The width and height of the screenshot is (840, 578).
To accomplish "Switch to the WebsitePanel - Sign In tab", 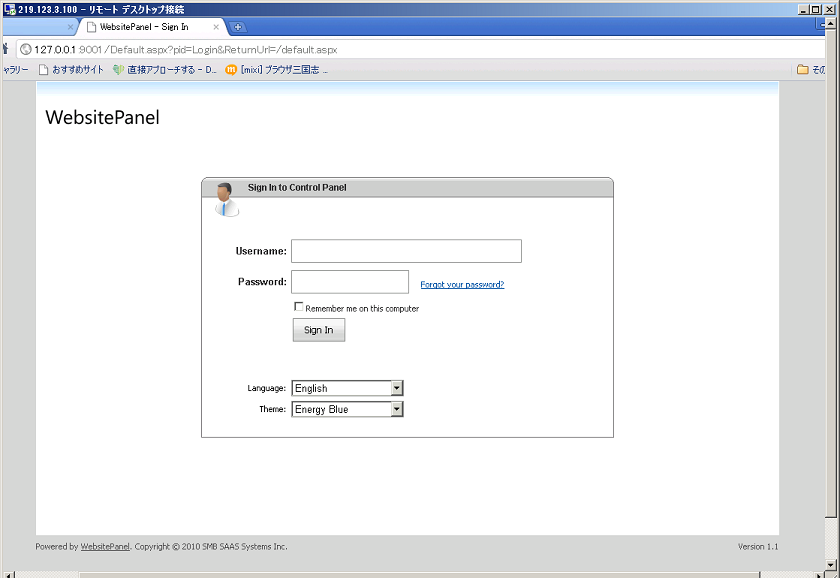I will coord(145,27).
